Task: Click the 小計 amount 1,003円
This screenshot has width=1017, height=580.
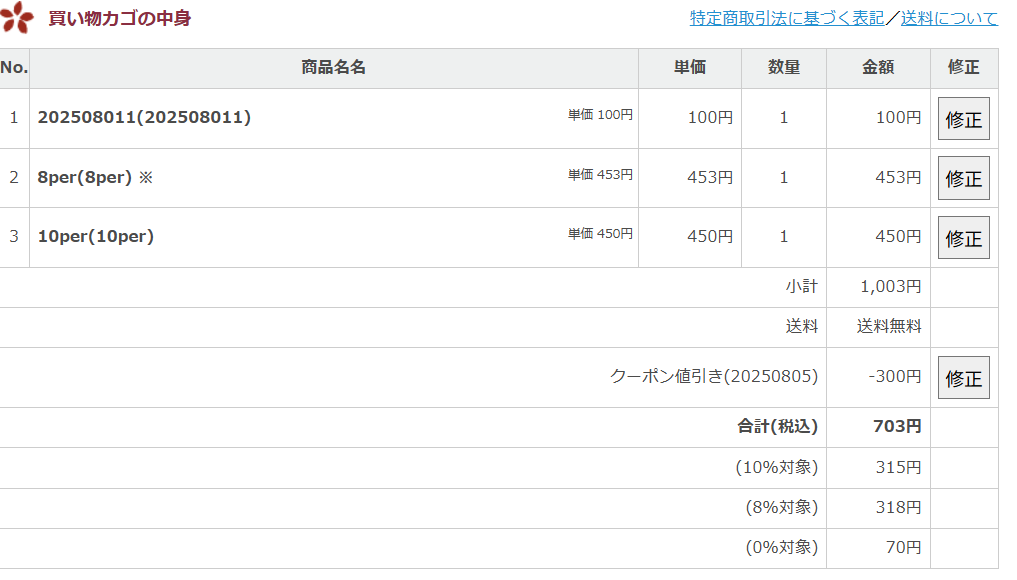Action: pos(890,287)
